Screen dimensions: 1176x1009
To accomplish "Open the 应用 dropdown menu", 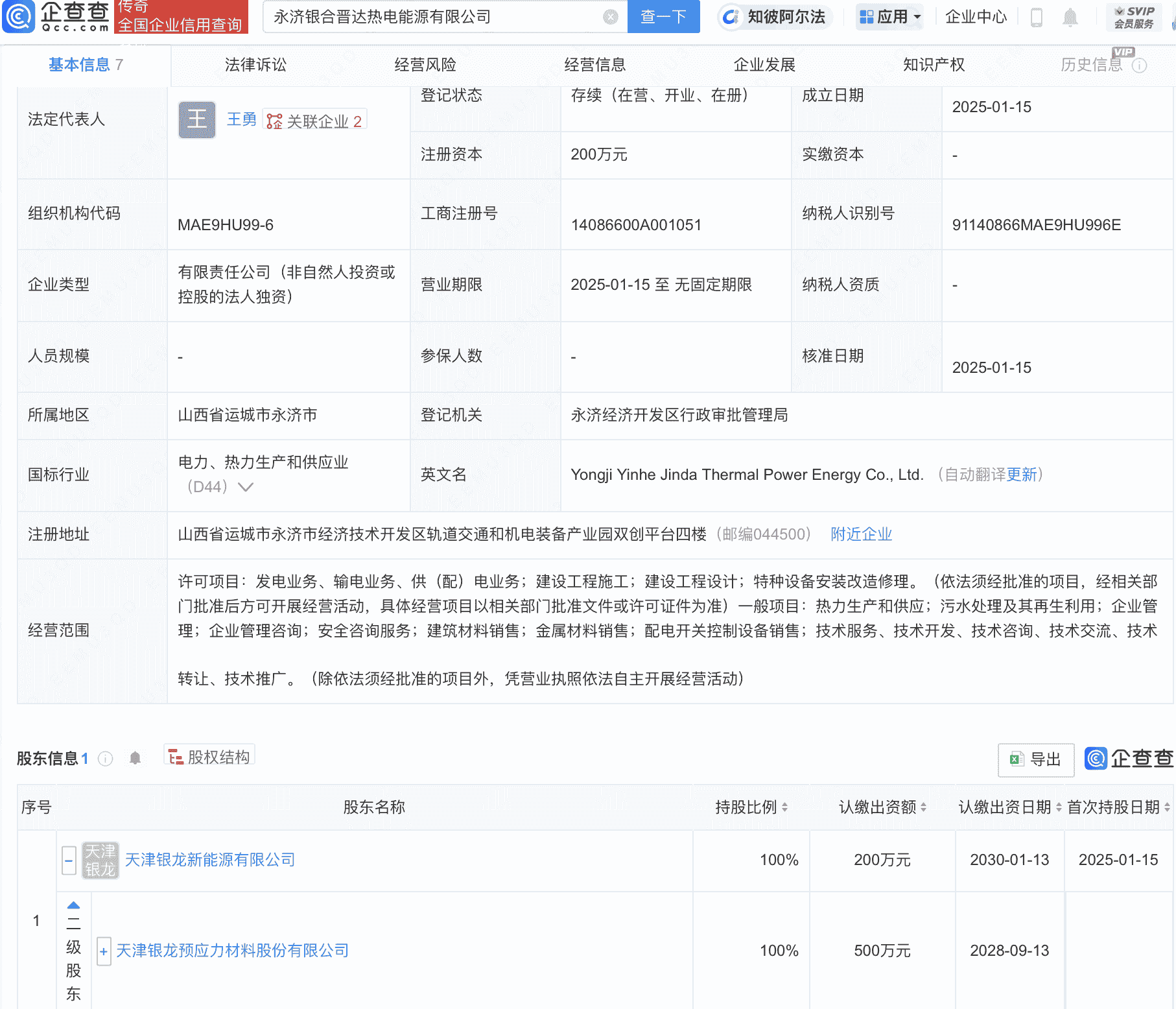I will (x=889, y=18).
